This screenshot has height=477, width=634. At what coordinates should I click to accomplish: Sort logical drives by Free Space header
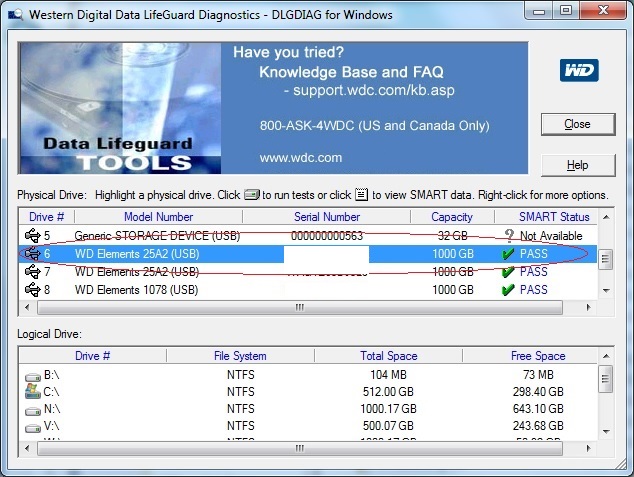(530, 356)
